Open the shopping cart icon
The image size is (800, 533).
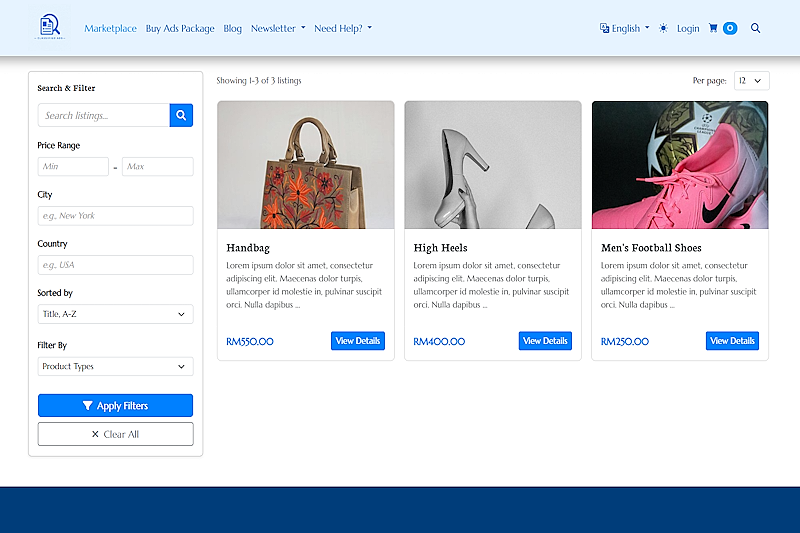[x=713, y=28]
